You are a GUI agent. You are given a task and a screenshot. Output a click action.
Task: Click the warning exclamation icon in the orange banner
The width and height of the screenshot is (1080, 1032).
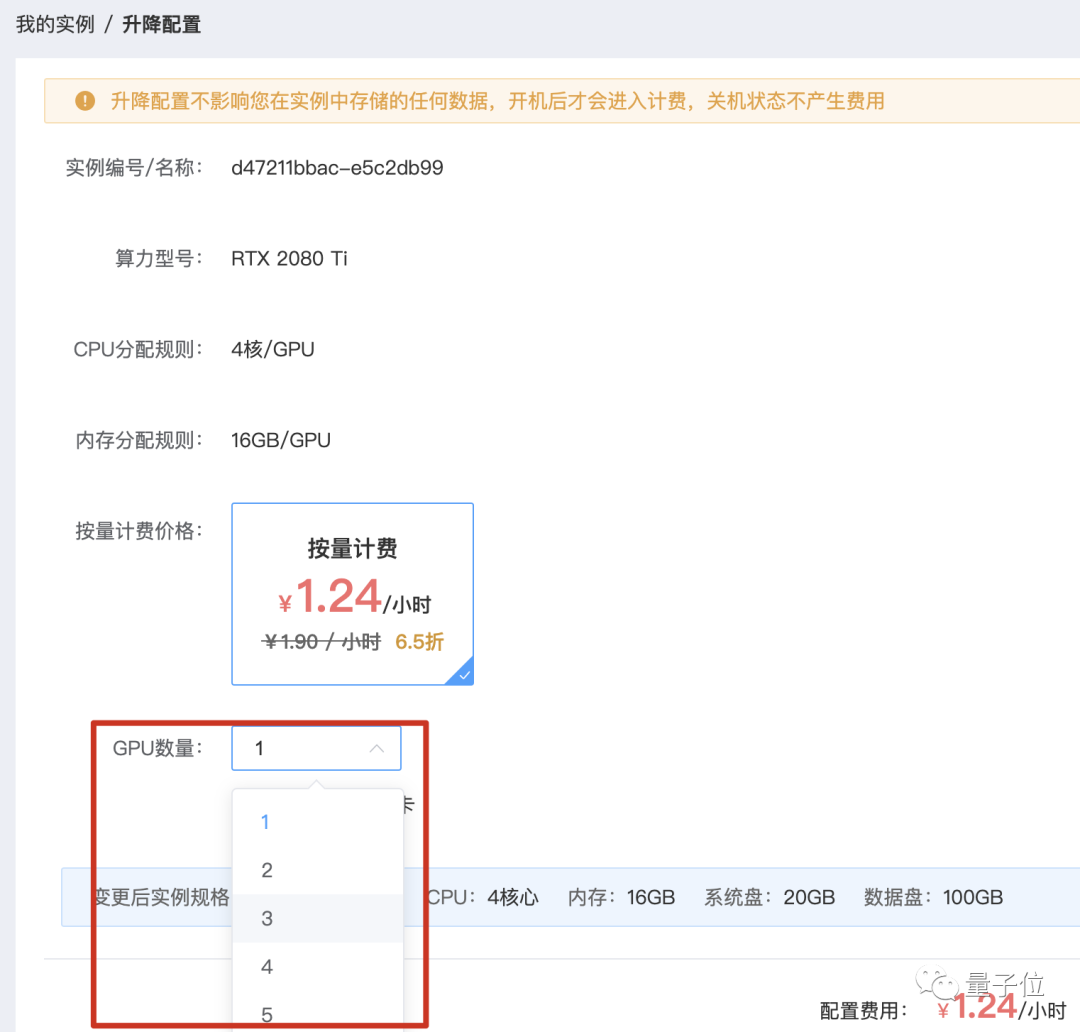coord(85,100)
